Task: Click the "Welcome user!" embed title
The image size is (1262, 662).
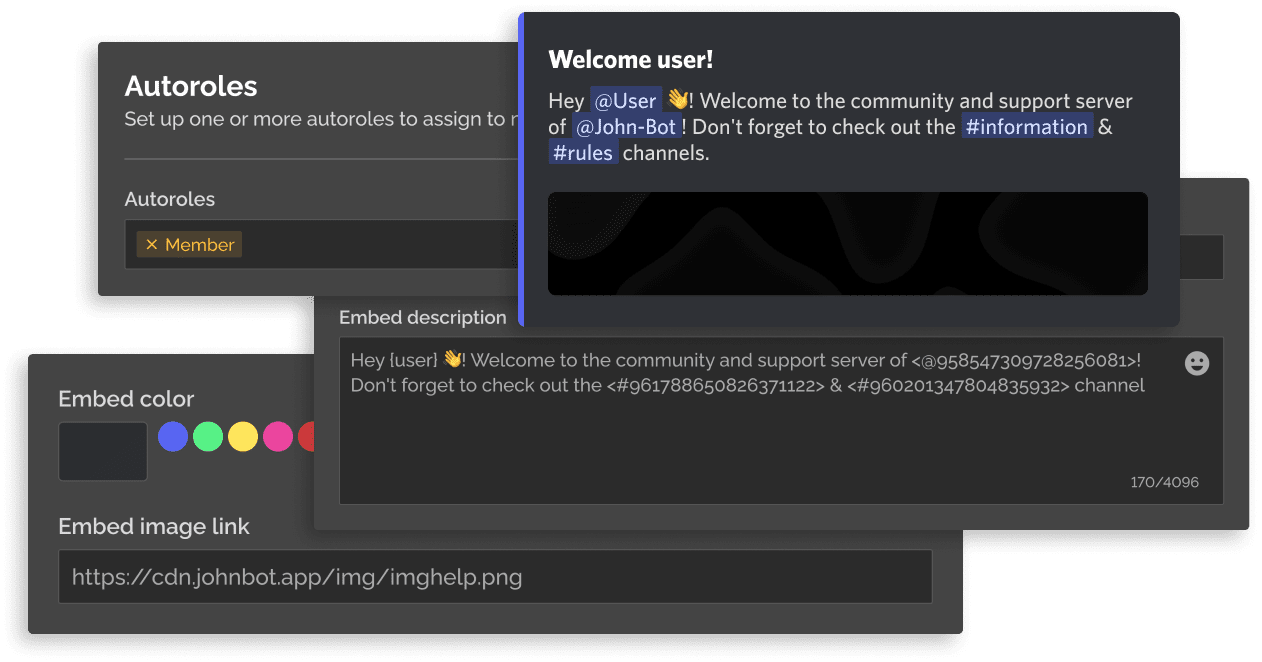Action: (x=631, y=60)
